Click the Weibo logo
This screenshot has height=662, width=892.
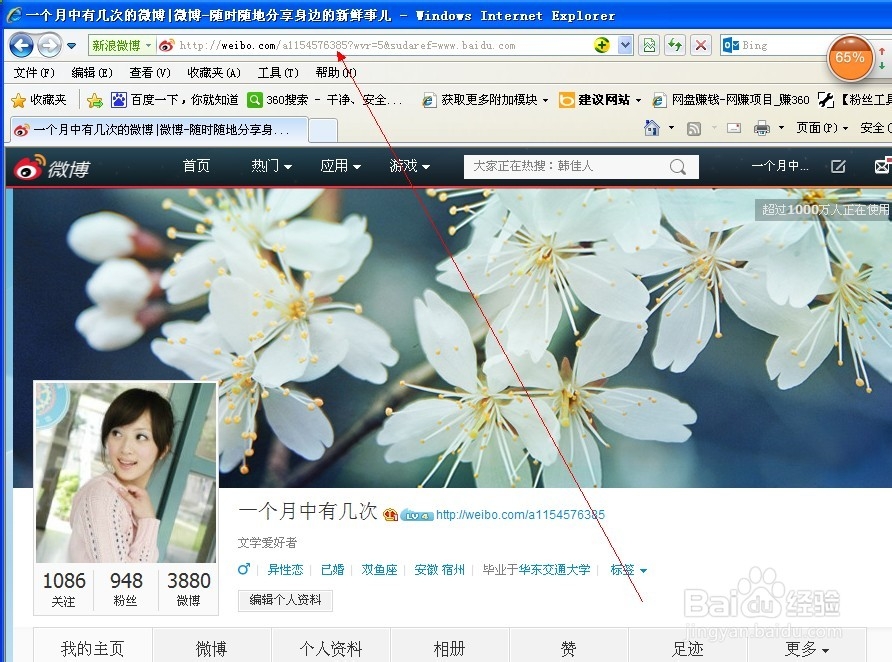pos(52,167)
